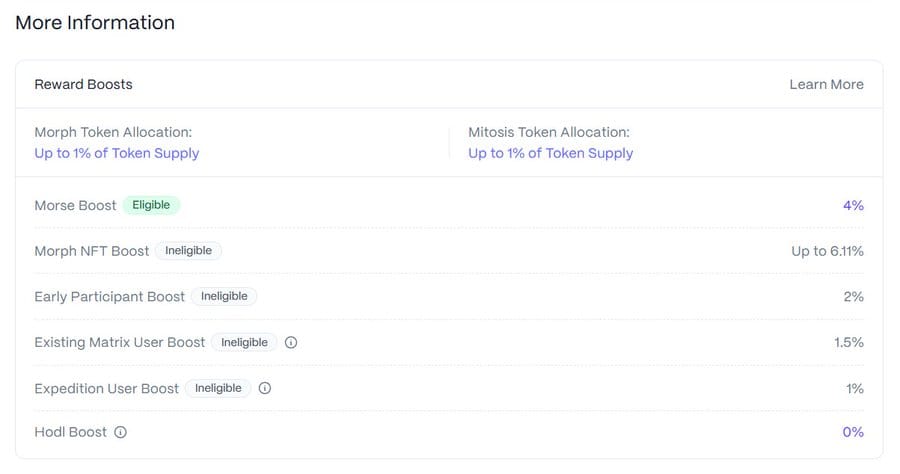Image resolution: width=900 pixels, height=474 pixels.
Task: Select the Morse Boost row label
Action: (x=75, y=205)
